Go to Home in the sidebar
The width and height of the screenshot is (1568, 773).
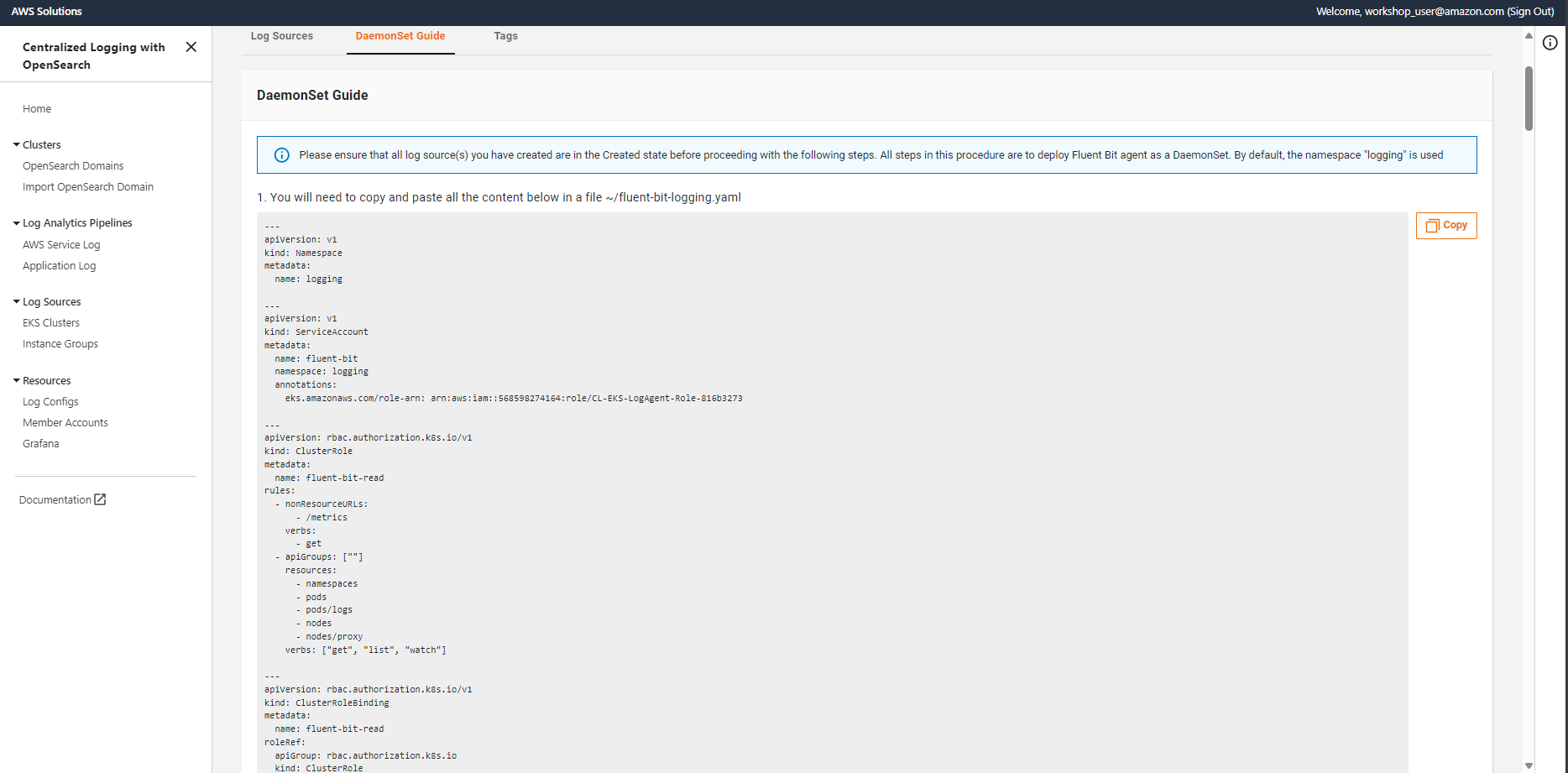point(37,109)
